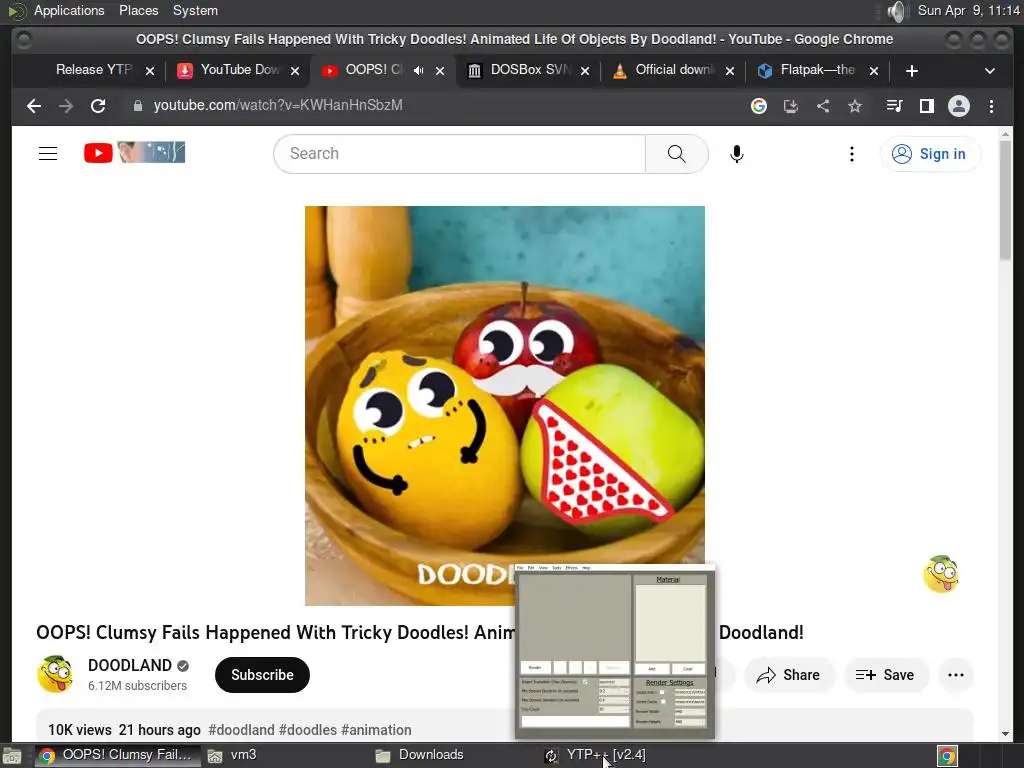Click the show desktop icon in the bottom panel
Image resolution: width=1024 pixels, height=768 pixels.
[12, 756]
